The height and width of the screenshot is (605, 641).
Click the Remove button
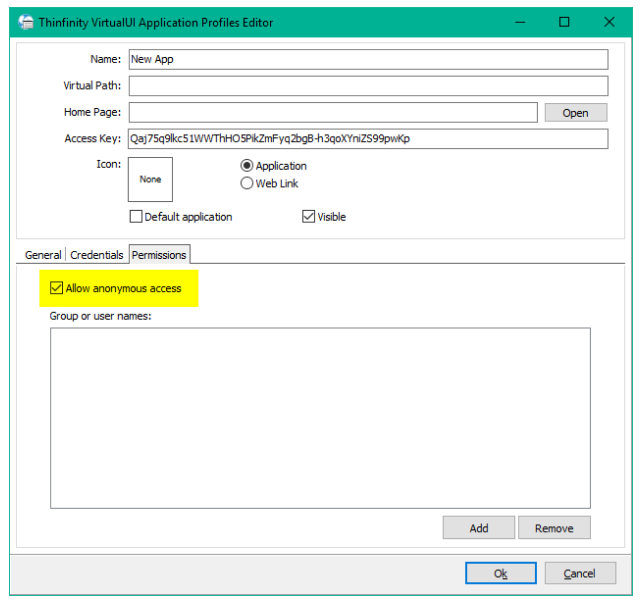[x=554, y=528]
